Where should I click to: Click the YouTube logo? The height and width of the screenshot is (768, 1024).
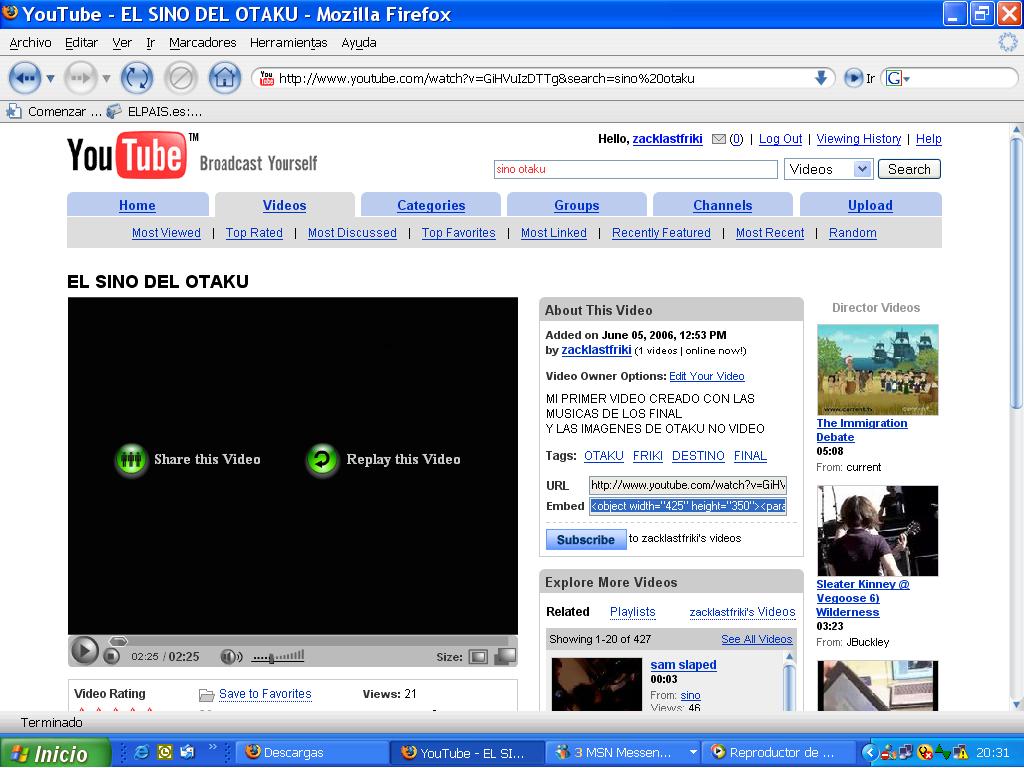[x=128, y=155]
